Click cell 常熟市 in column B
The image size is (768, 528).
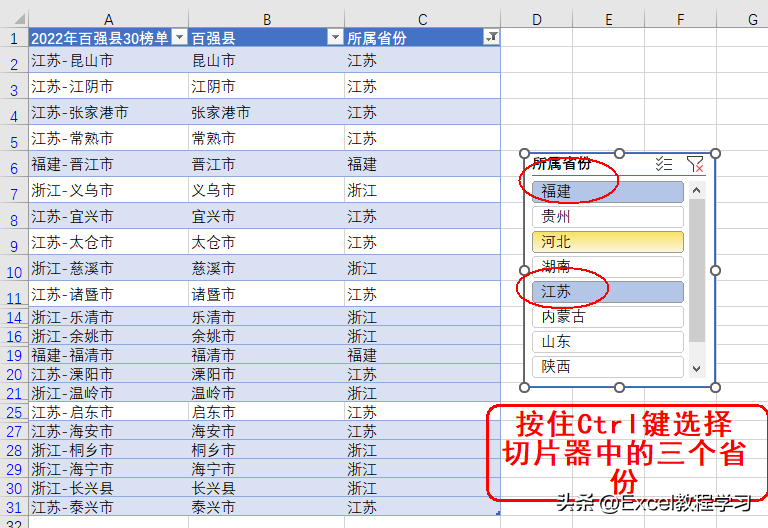click(x=266, y=138)
